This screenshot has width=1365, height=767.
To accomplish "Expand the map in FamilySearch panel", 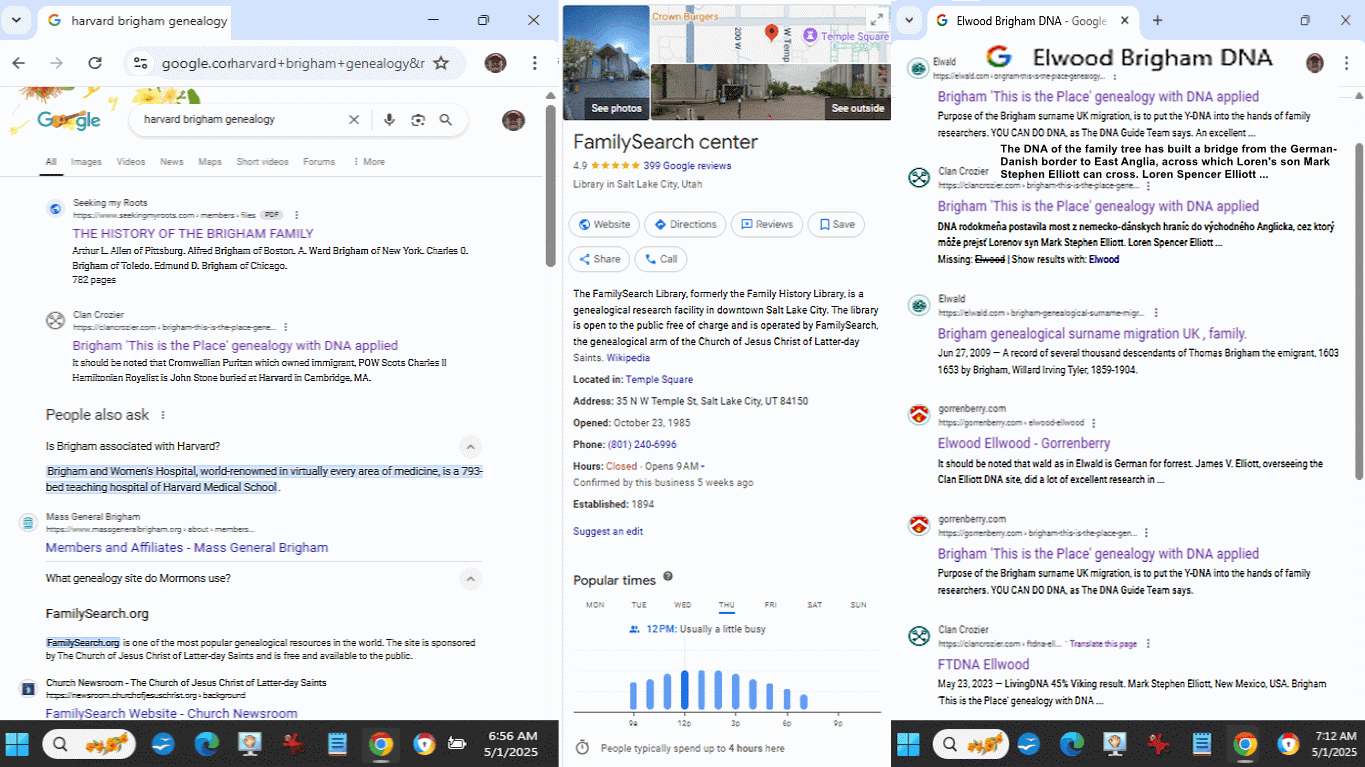I will (x=877, y=19).
